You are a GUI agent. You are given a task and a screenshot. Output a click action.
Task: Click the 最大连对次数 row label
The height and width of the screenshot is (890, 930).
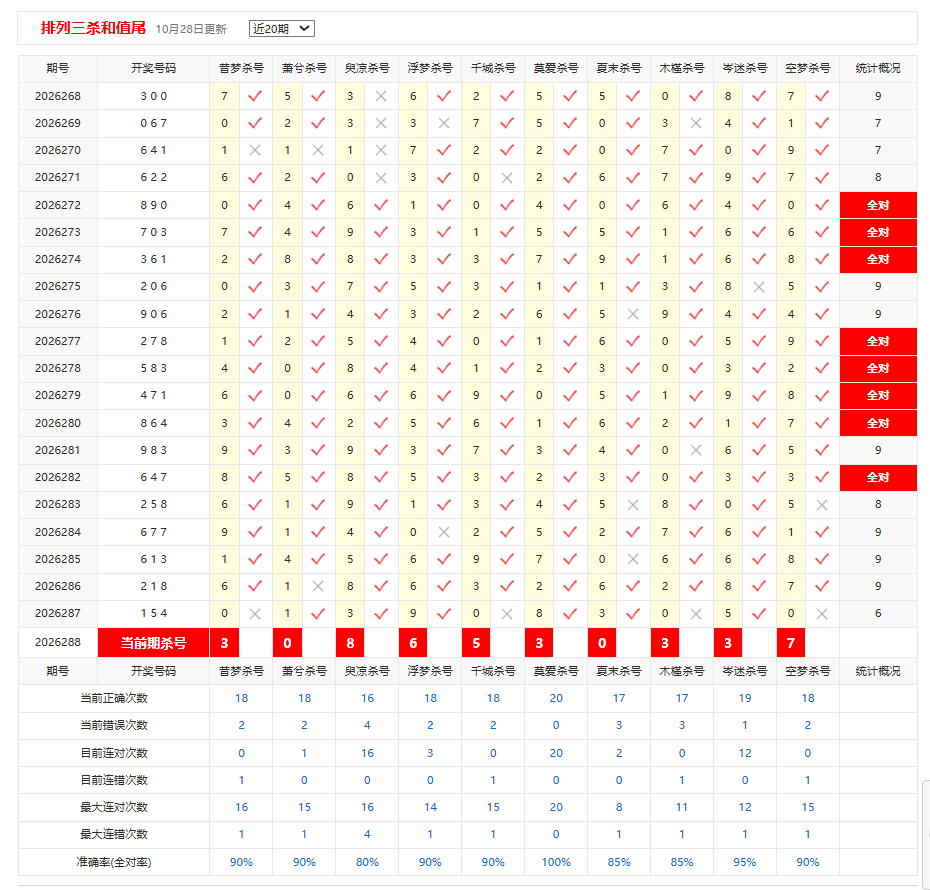coord(114,808)
